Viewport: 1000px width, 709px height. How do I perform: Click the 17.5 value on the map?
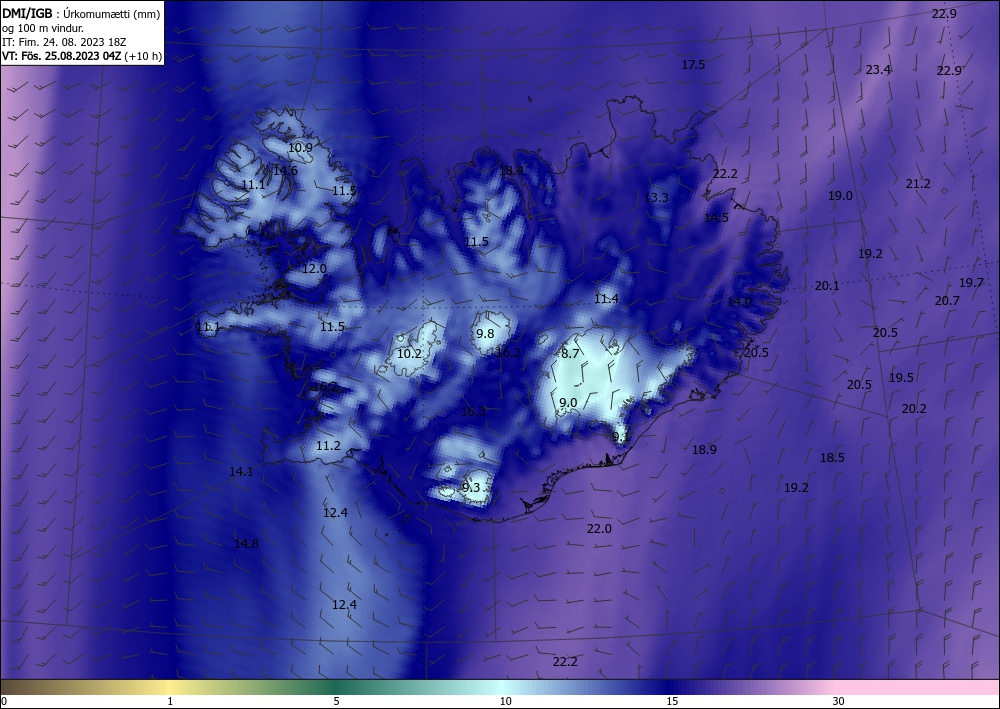click(693, 64)
